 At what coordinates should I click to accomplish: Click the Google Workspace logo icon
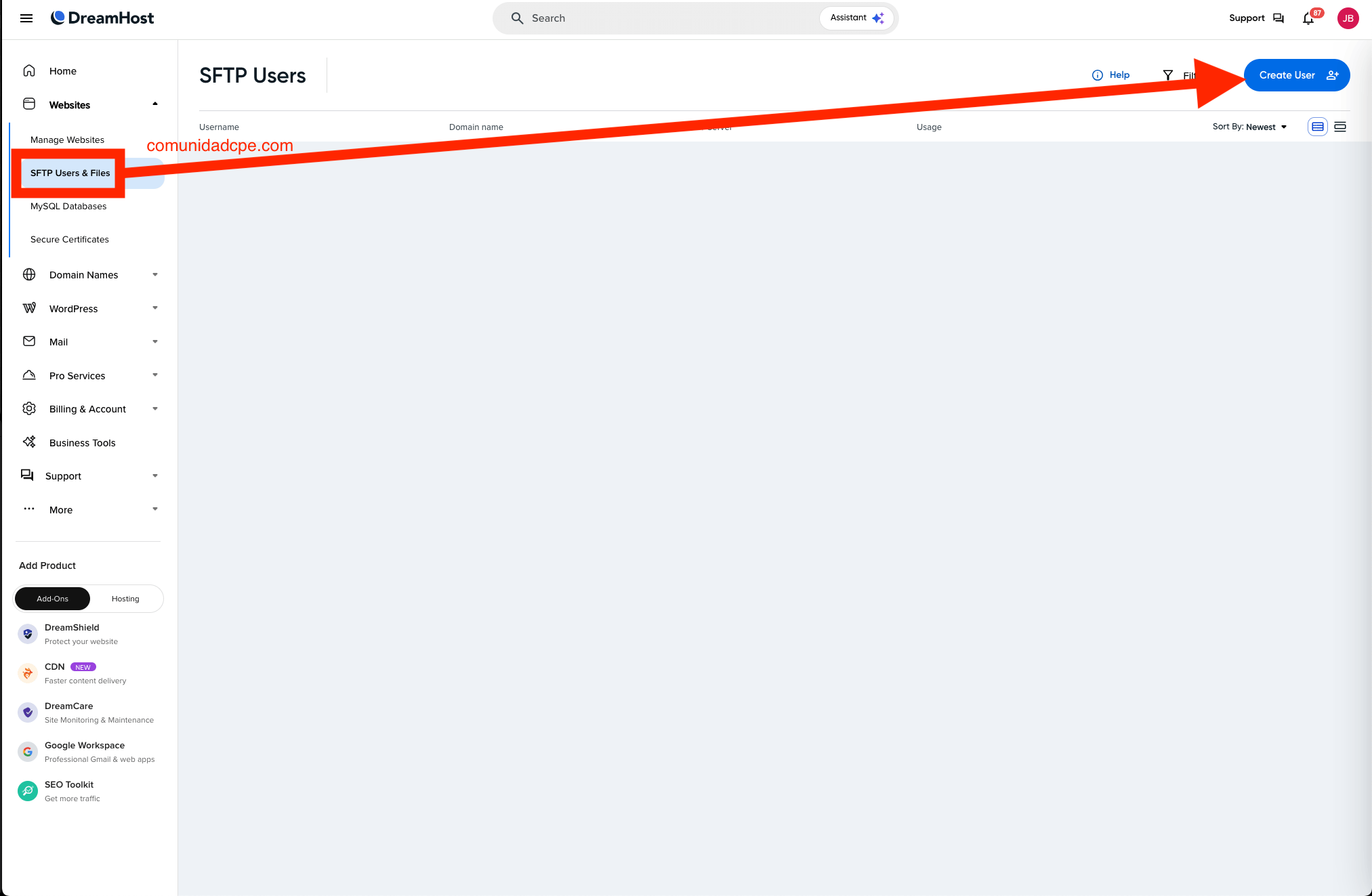[28, 752]
